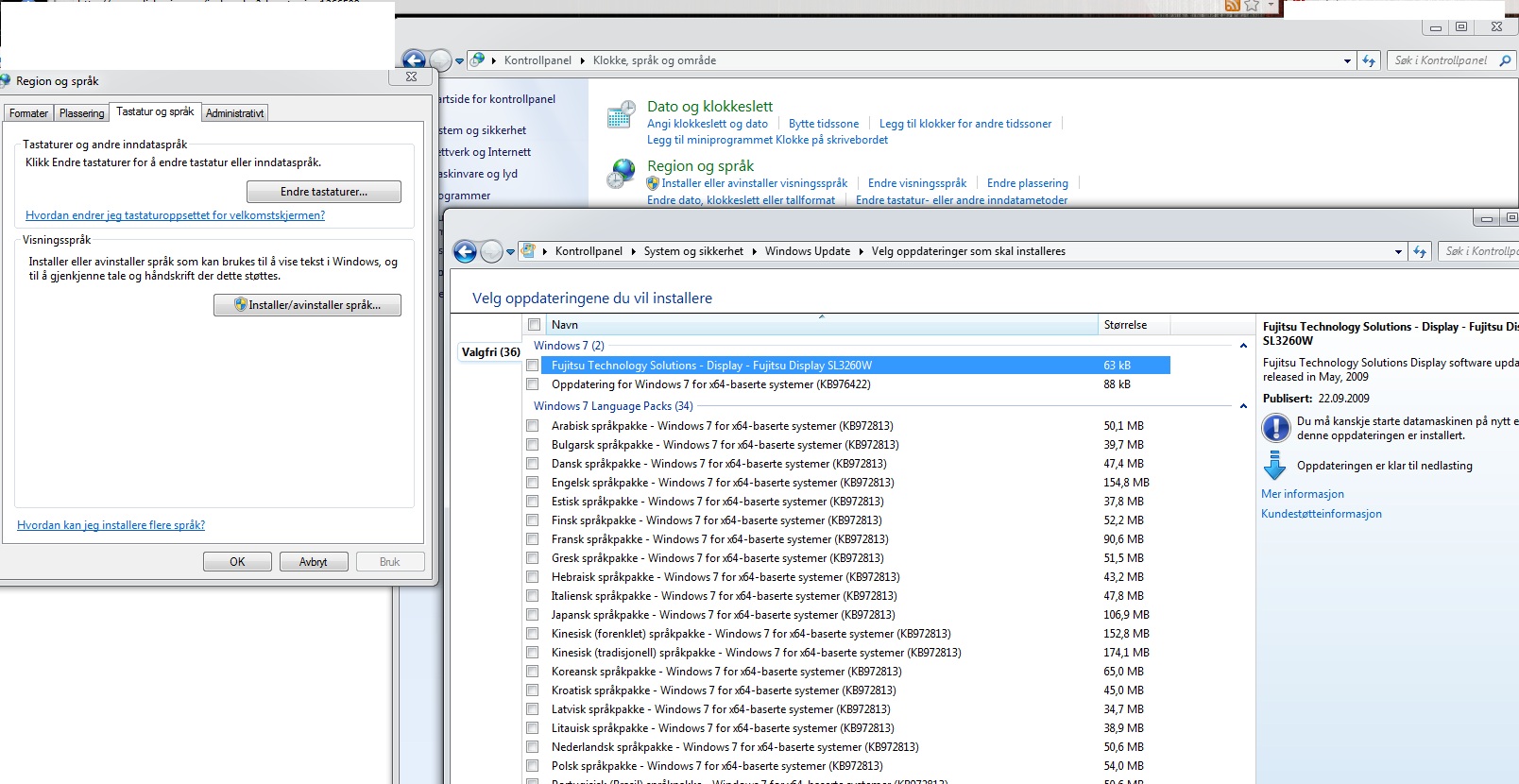Image resolution: width=1519 pixels, height=784 pixels.
Task: Click the Størrelse column header
Action: tap(1134, 325)
